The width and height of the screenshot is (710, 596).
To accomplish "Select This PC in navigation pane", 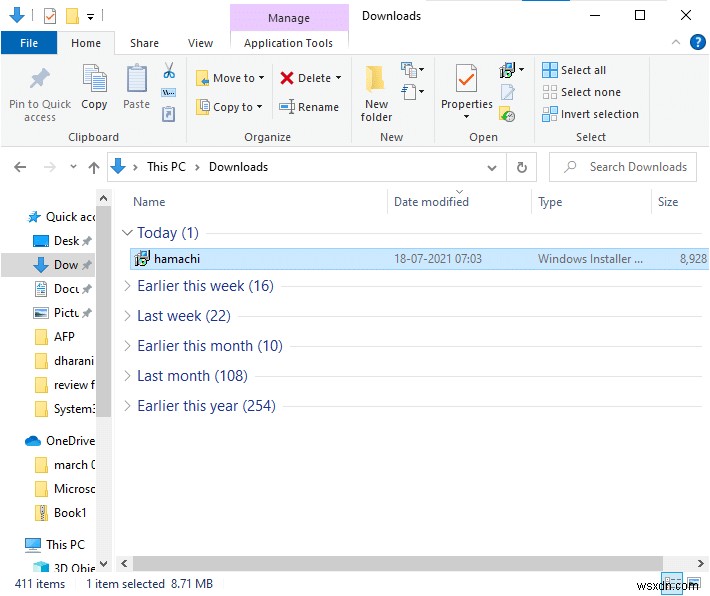I will click(x=55, y=544).
